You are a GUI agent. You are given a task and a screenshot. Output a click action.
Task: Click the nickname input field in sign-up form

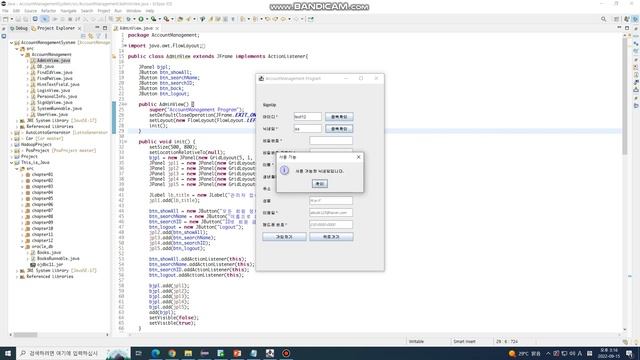[x=307, y=129]
